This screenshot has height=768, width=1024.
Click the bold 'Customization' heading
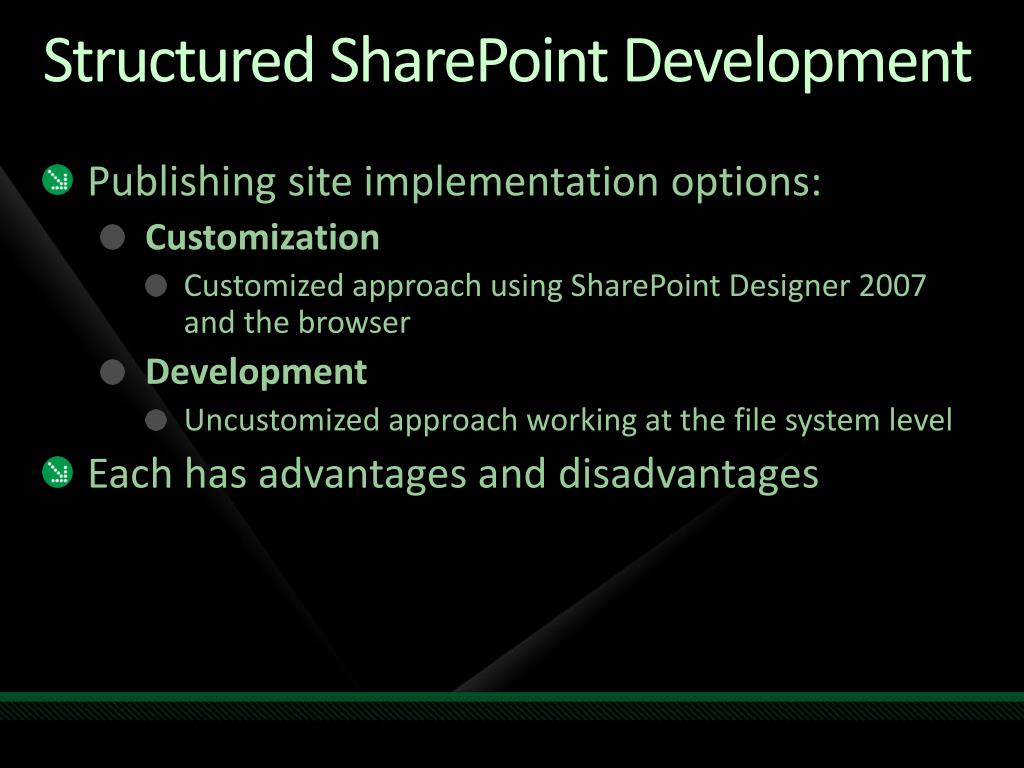click(263, 237)
